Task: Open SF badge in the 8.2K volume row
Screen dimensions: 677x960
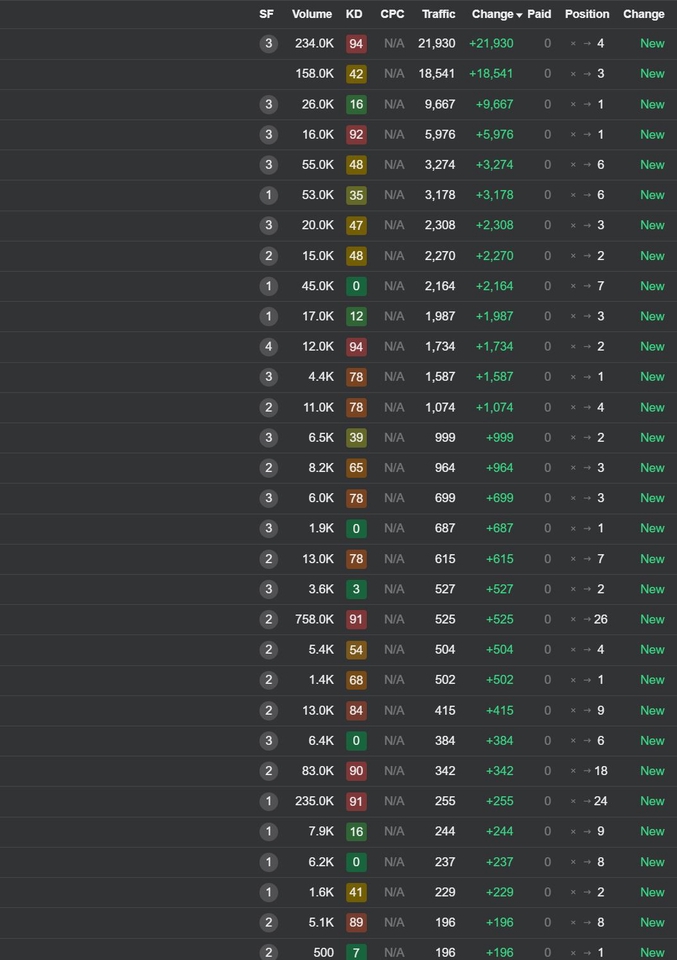Action: click(x=268, y=468)
